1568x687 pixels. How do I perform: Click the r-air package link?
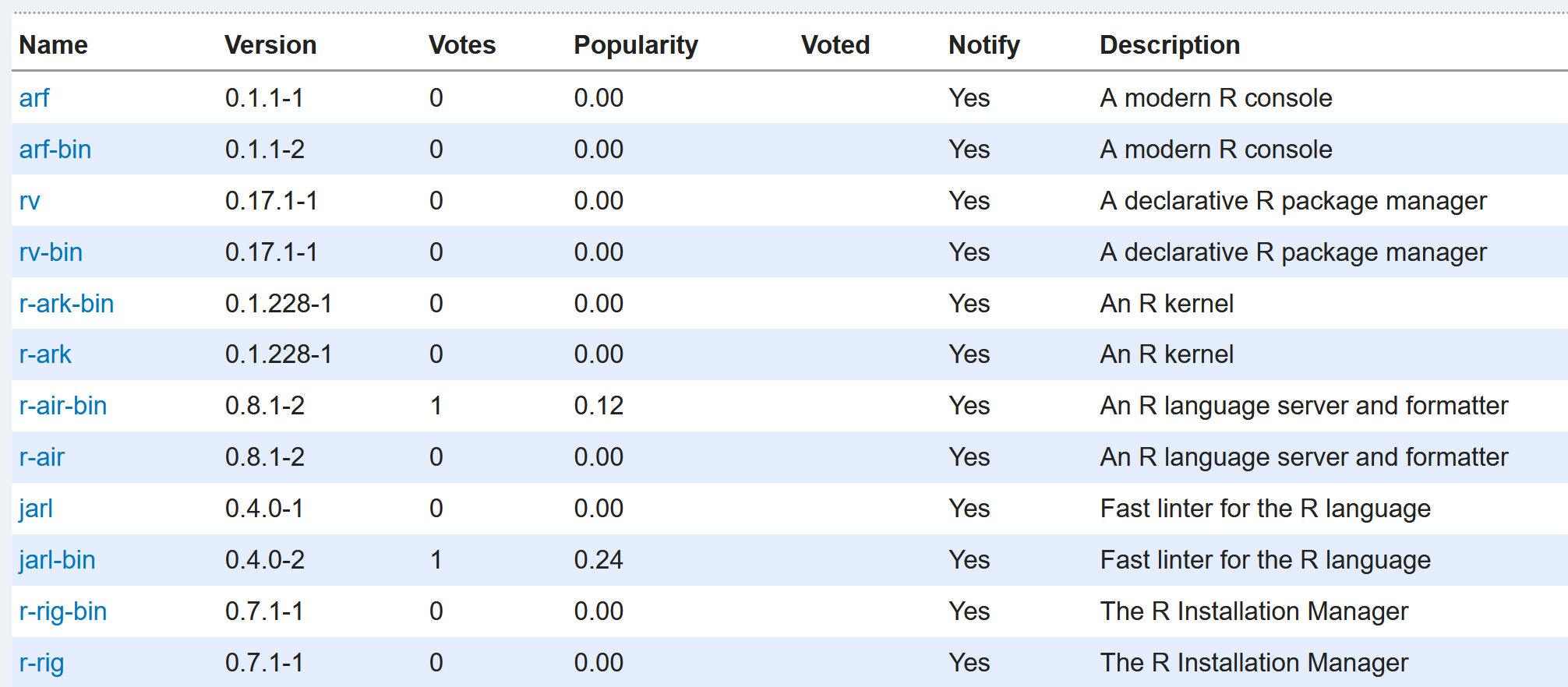tap(42, 457)
